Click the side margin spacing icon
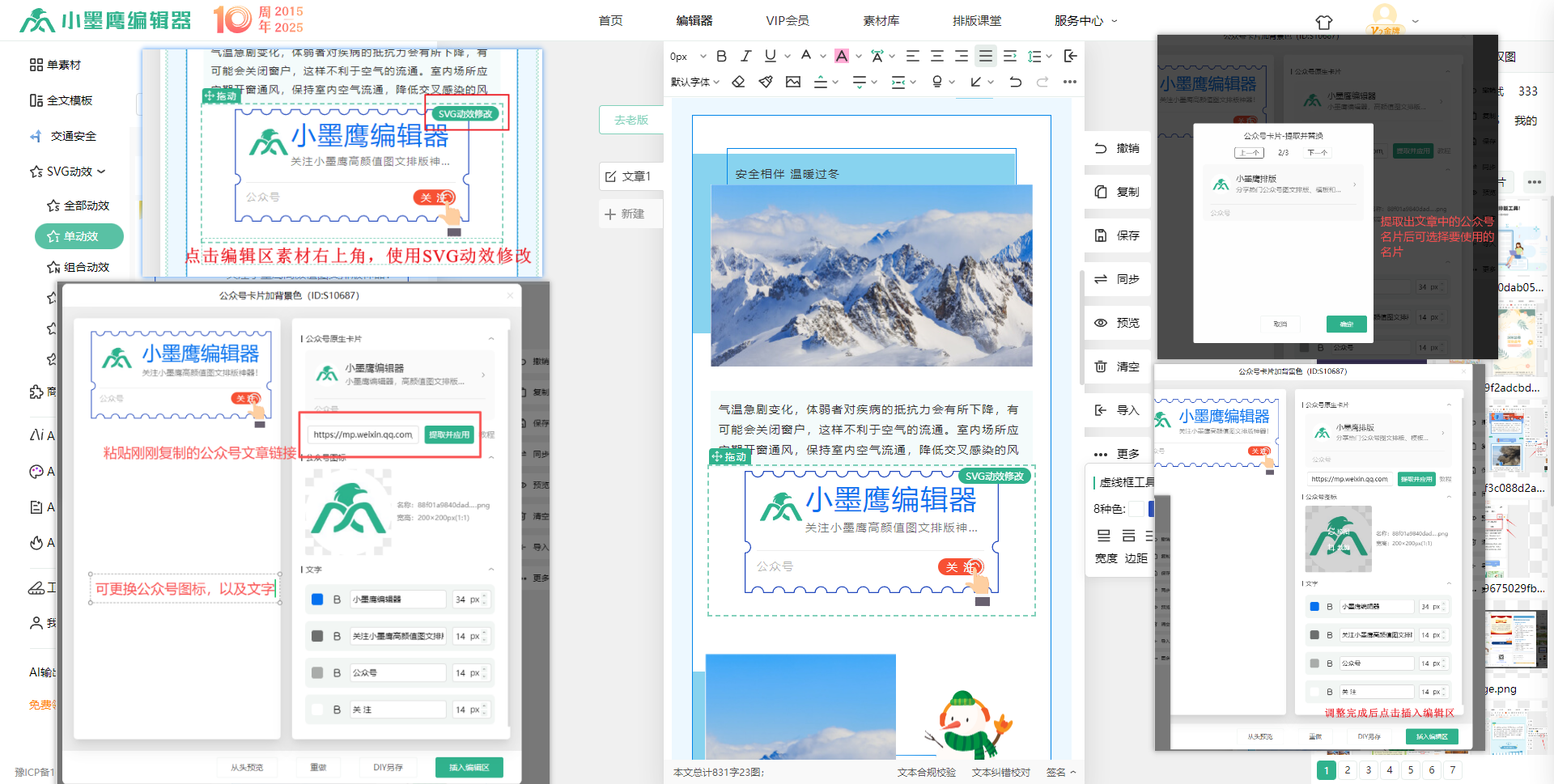The image size is (1554, 784). (x=898, y=82)
